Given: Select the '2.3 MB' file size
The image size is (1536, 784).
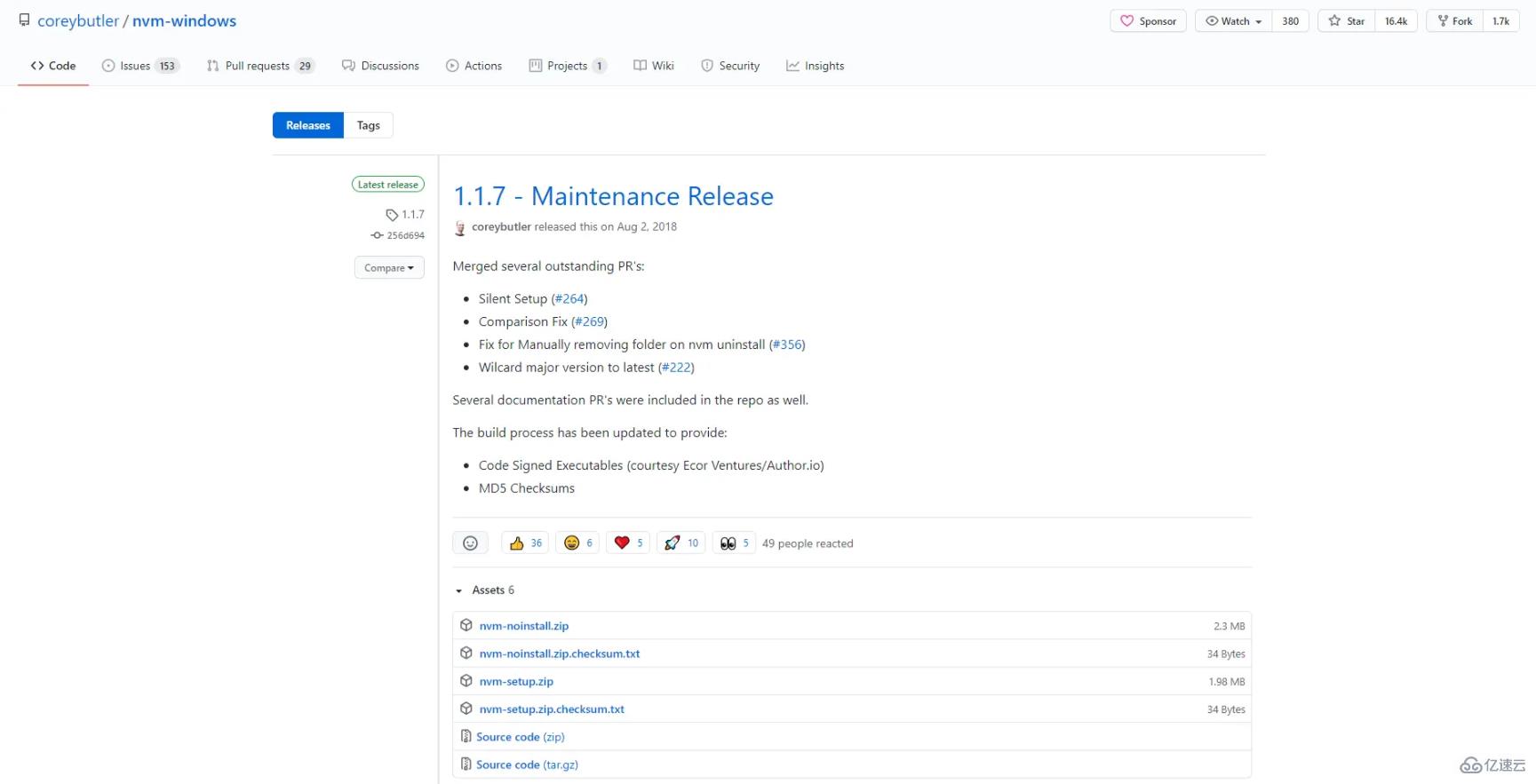Looking at the screenshot, I should point(1230,627).
